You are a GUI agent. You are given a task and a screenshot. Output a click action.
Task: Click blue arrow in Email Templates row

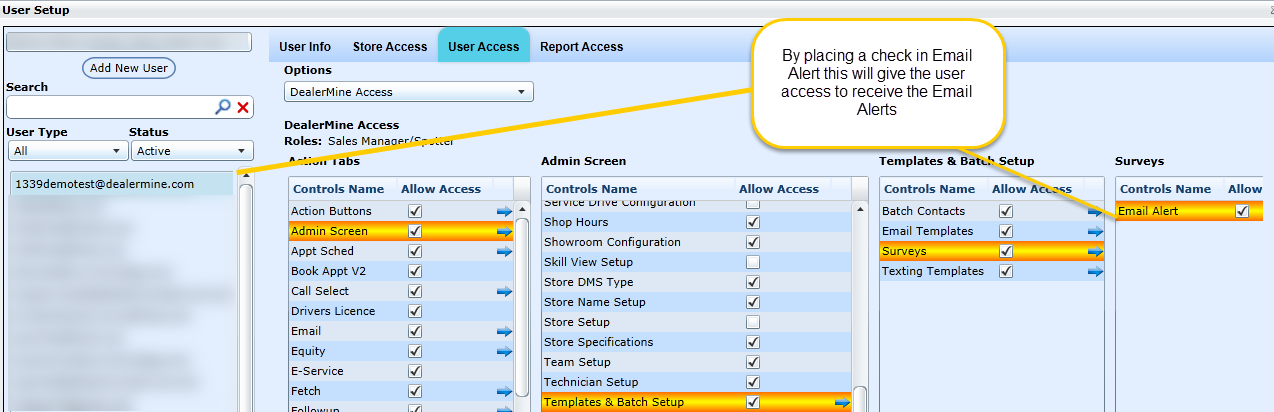1095,231
